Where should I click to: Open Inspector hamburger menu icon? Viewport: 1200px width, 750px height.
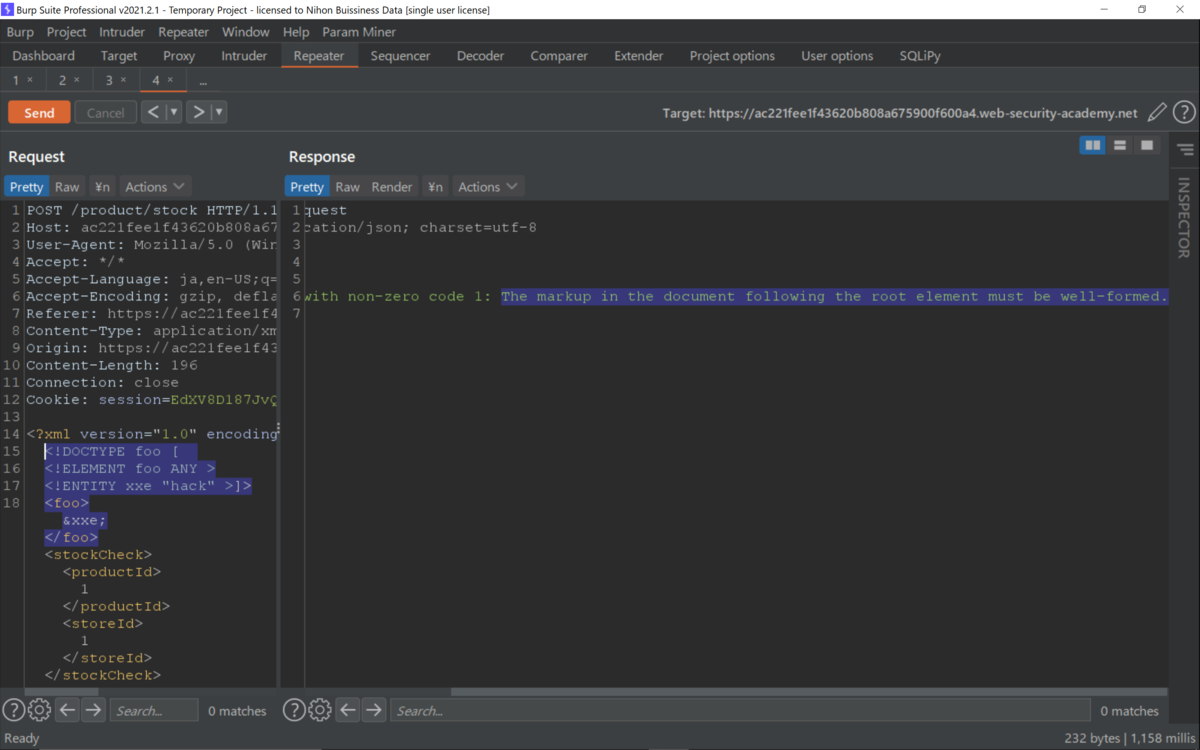[1185, 150]
